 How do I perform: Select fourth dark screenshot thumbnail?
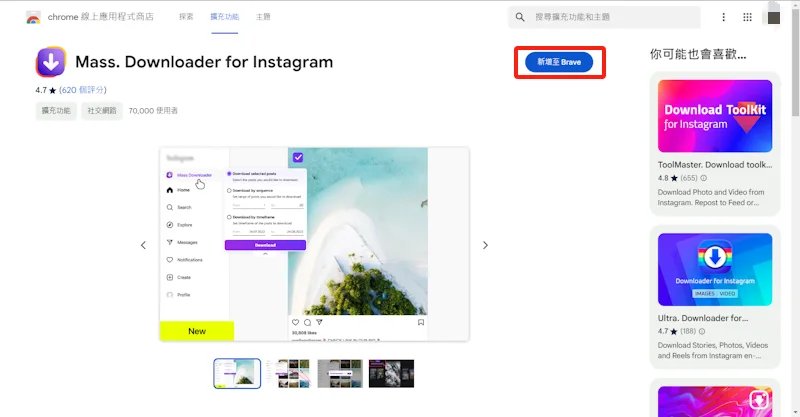[x=391, y=374]
